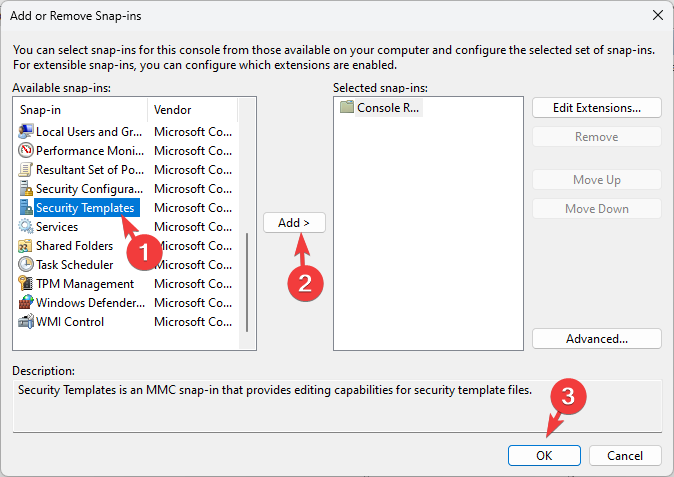The width and height of the screenshot is (674, 477).
Task: Click the WMI Control icon
Action: (x=26, y=321)
